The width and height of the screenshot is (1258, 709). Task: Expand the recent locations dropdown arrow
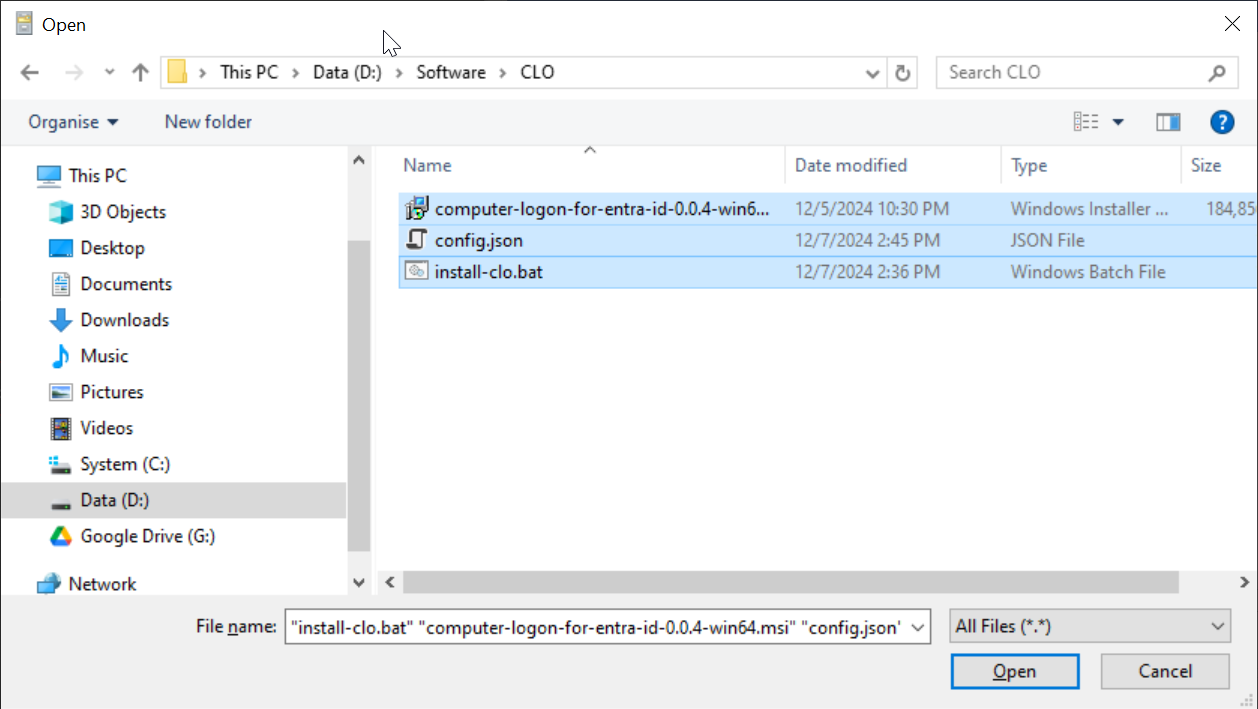pyautogui.click(x=109, y=73)
